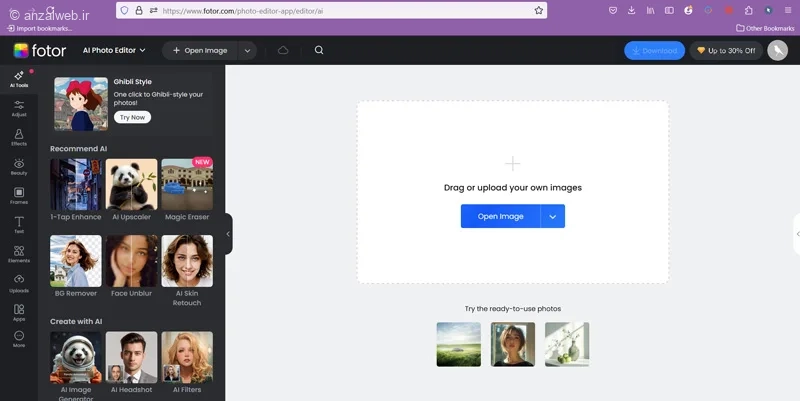Click the Up to 30% Off button

point(727,51)
